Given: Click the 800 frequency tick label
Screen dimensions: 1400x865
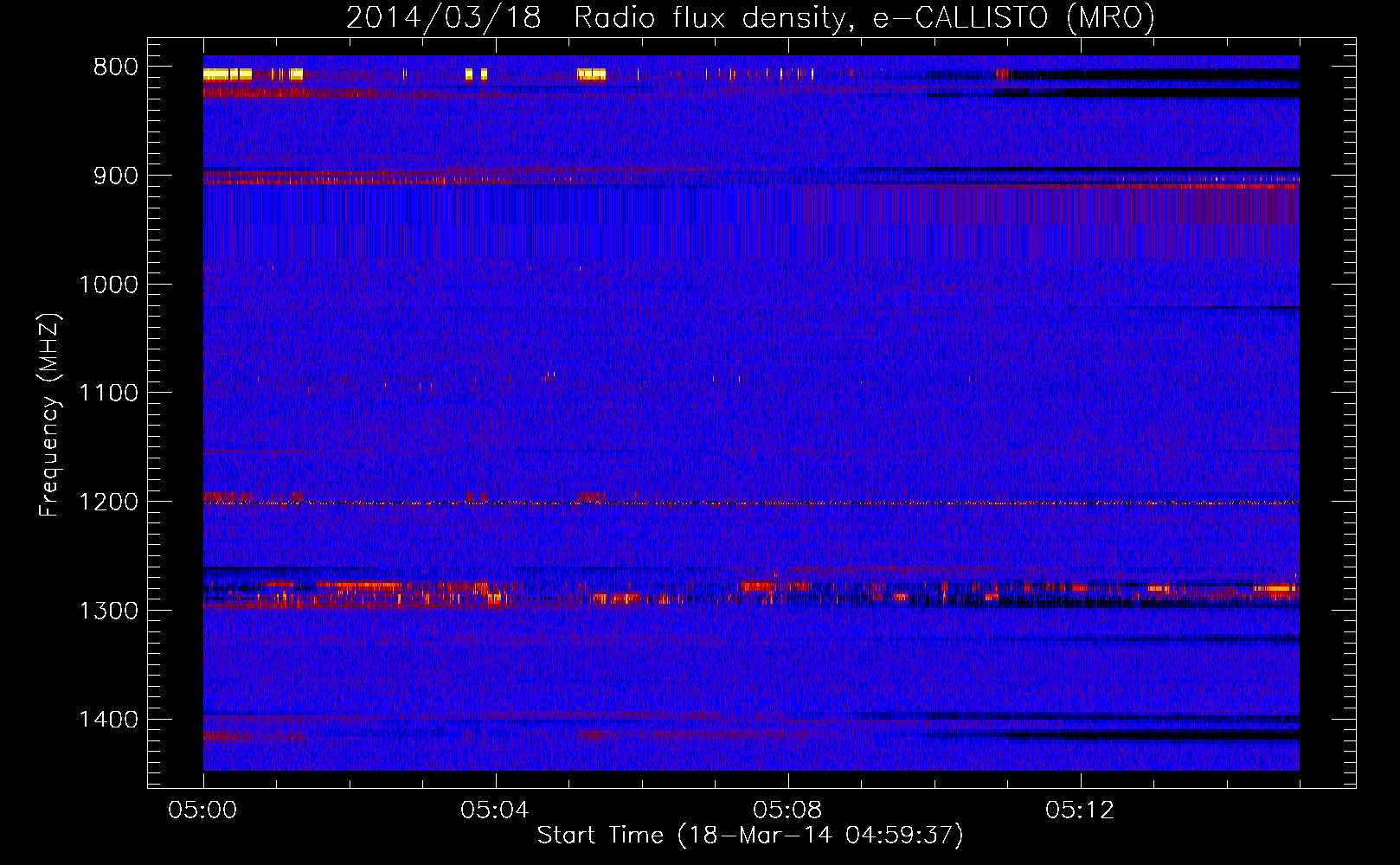Looking at the screenshot, I should 115,67.
